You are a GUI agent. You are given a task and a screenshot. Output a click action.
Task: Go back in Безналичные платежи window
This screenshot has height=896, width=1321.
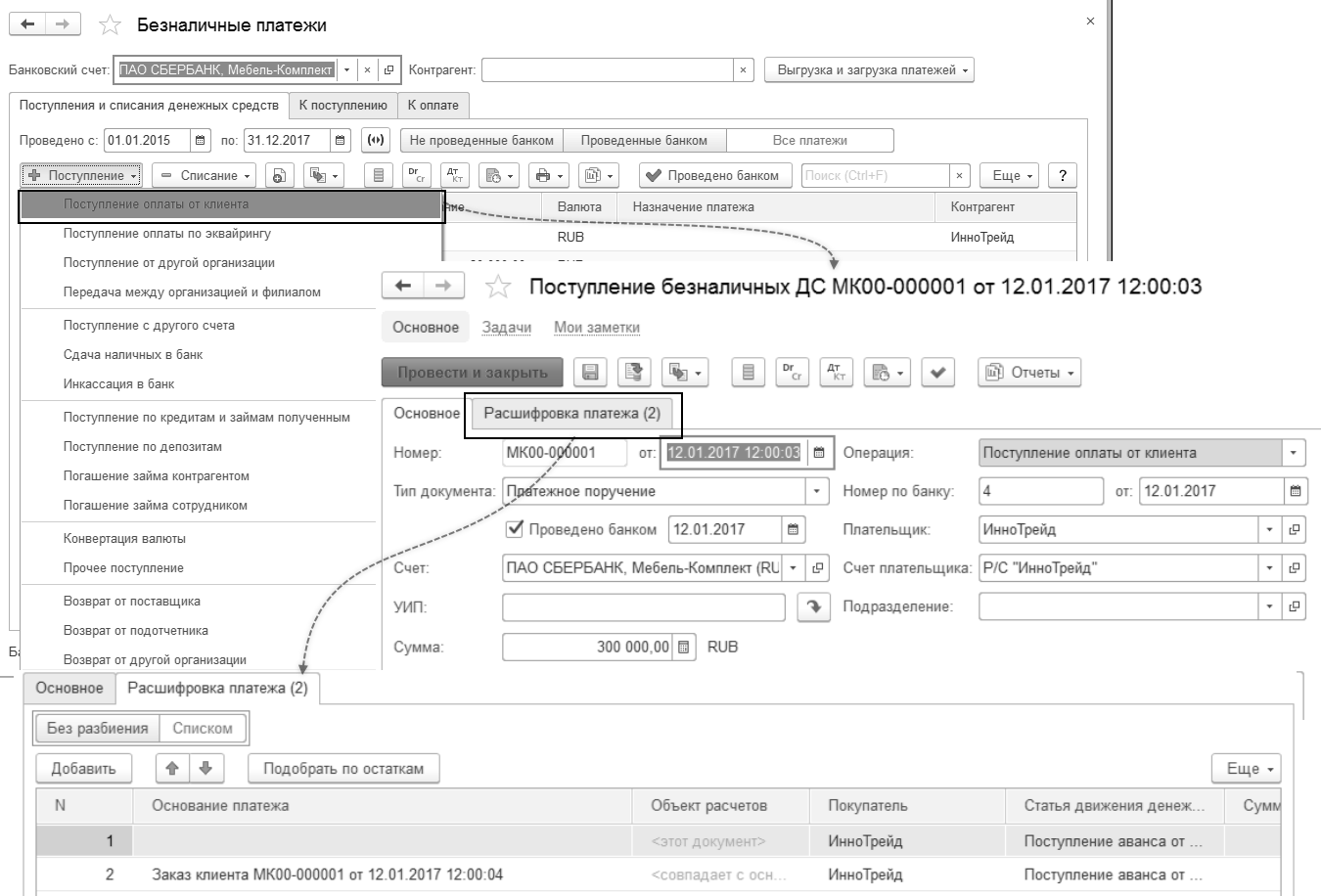(28, 24)
